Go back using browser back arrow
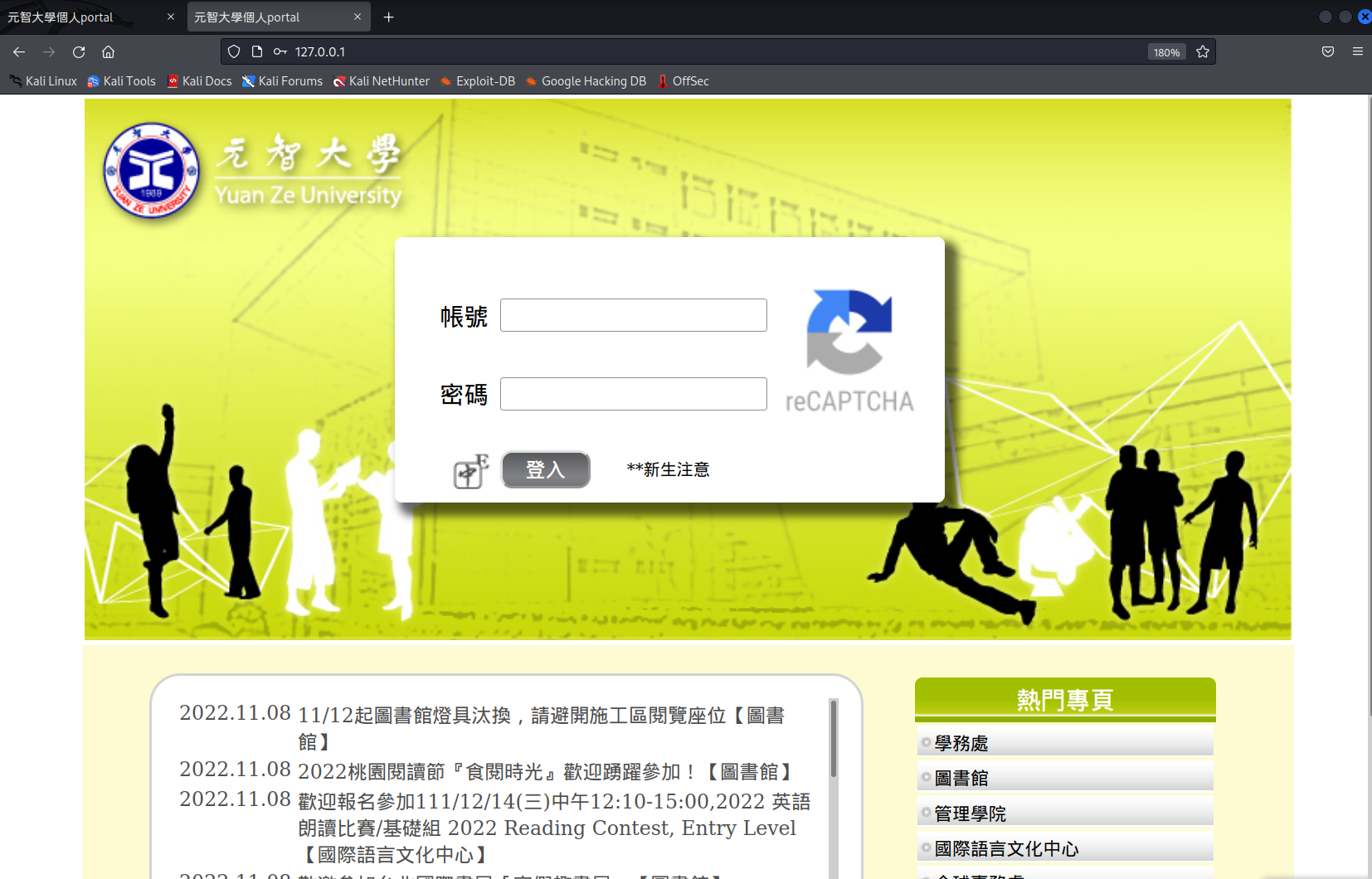1372x879 pixels. pyautogui.click(x=19, y=51)
